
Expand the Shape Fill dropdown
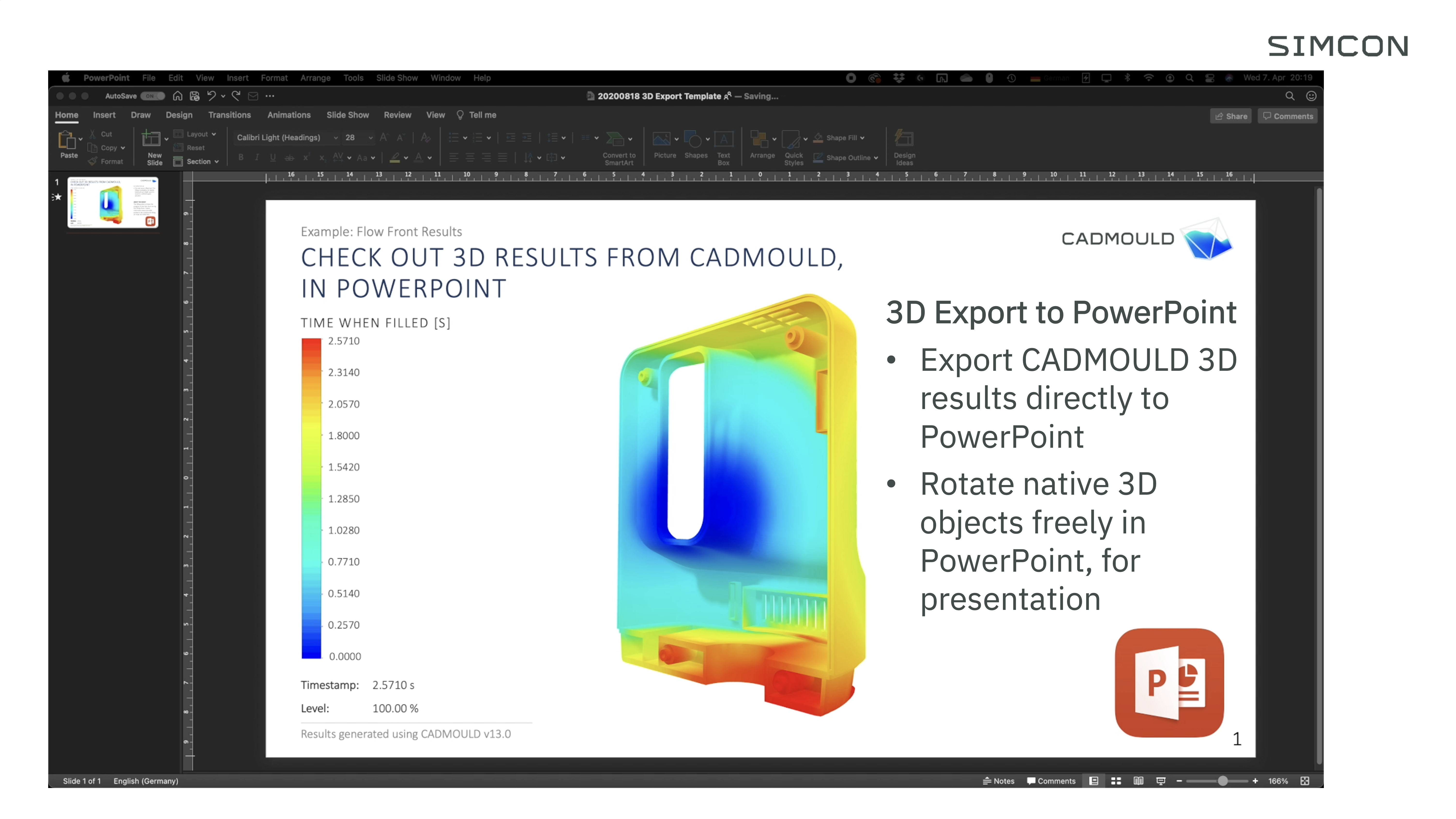[x=863, y=137]
